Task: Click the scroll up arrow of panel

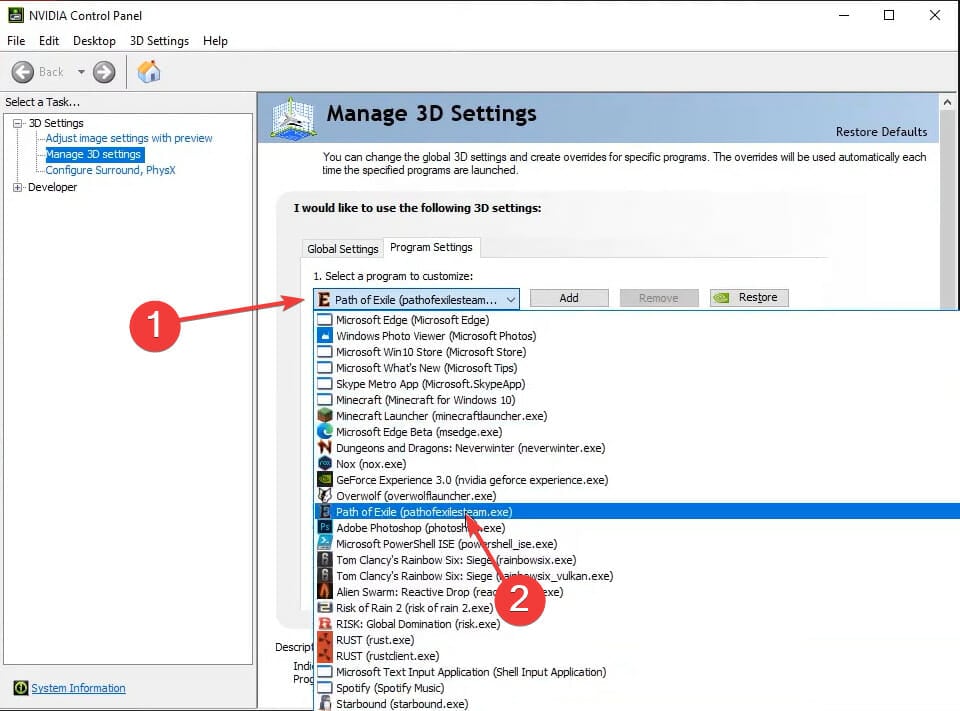Action: [x=948, y=102]
